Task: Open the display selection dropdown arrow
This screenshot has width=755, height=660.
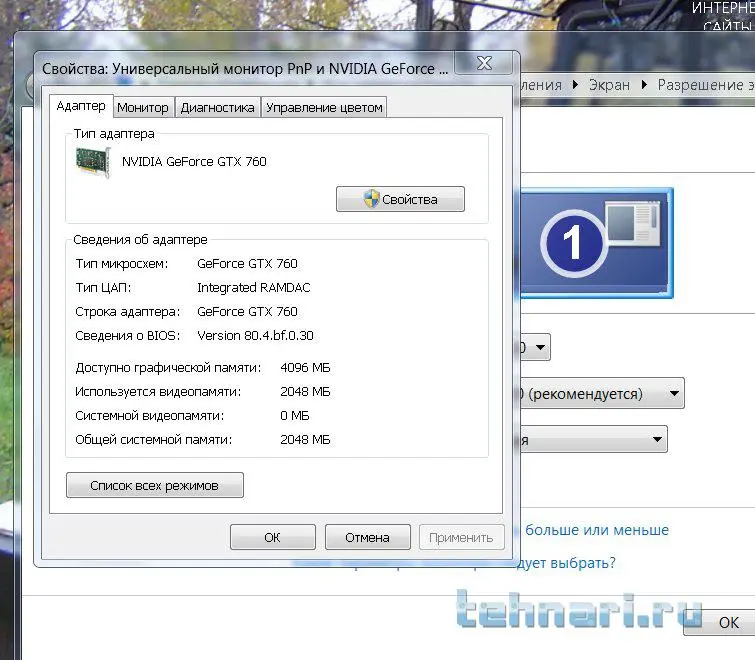Action: pos(540,347)
